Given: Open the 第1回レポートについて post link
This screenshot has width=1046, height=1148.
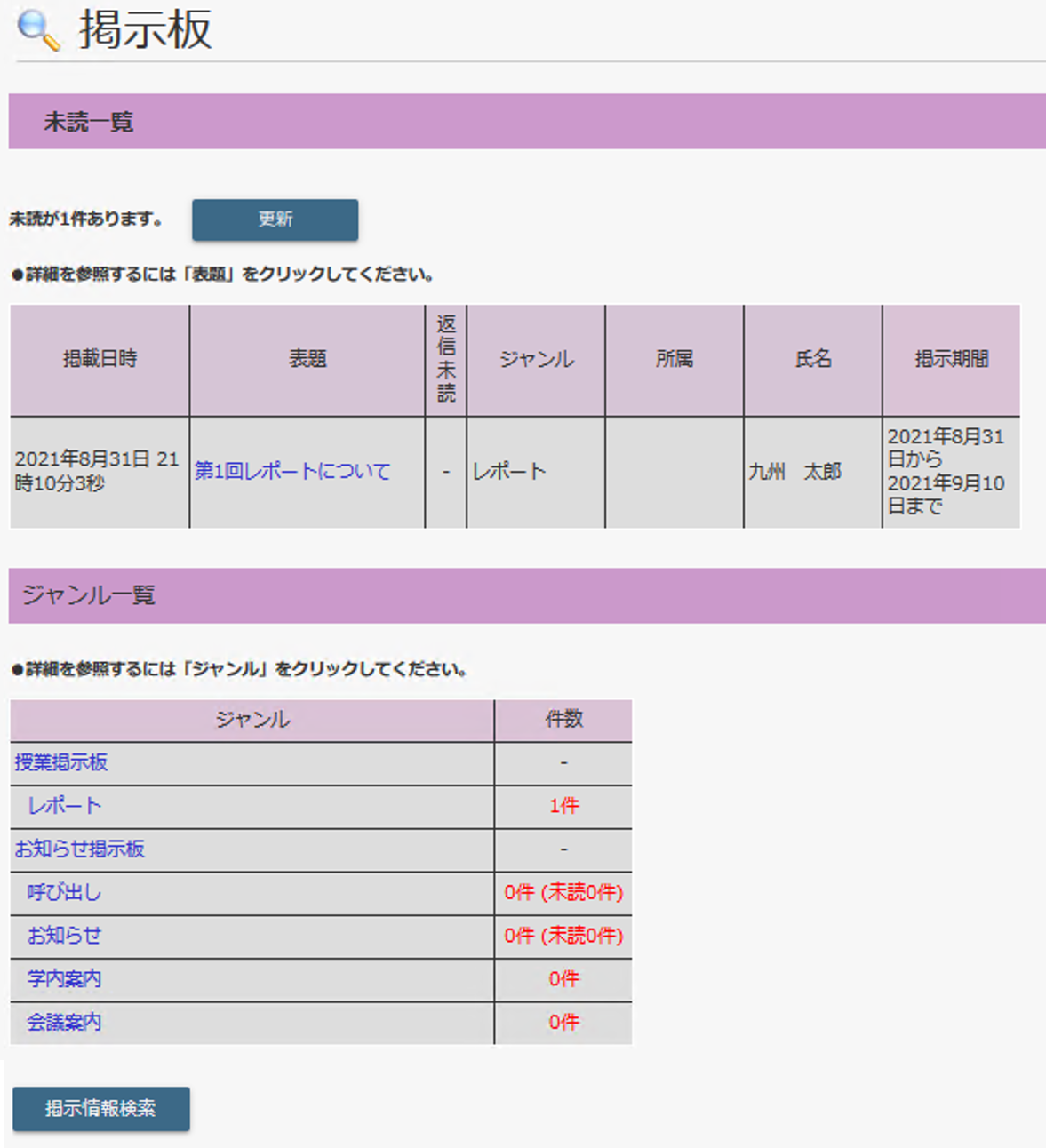Looking at the screenshot, I should click(292, 472).
